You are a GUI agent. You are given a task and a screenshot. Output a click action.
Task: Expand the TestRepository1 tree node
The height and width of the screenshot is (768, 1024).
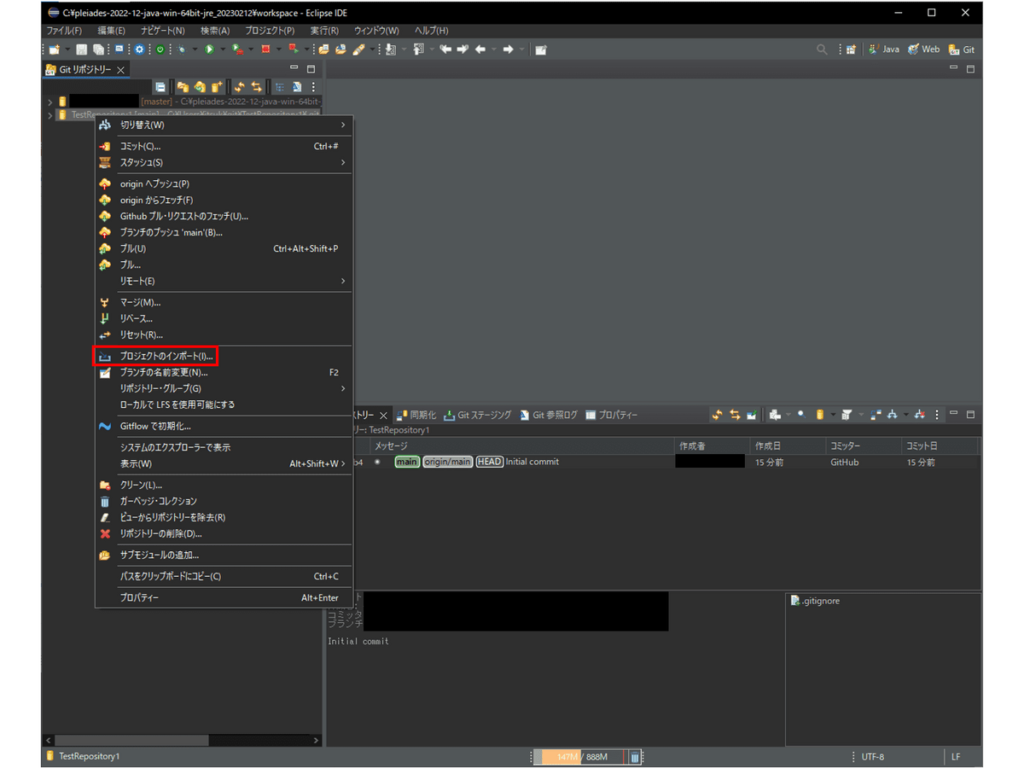[50, 116]
